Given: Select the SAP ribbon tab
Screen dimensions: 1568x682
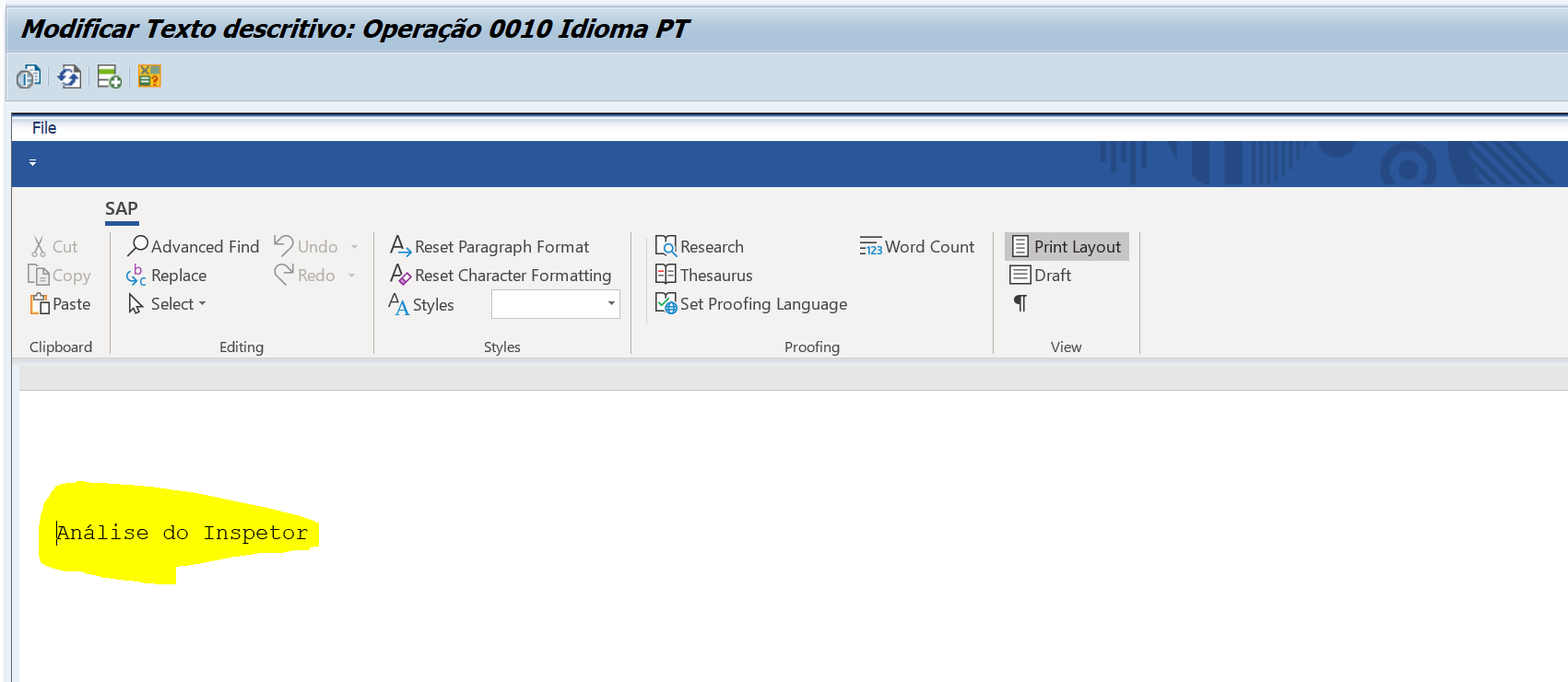Looking at the screenshot, I should tap(122, 209).
